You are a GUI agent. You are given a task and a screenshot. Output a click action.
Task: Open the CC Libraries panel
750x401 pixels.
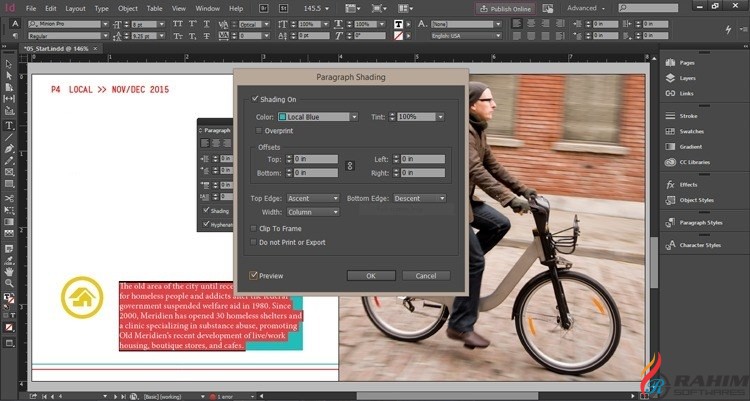(693, 161)
